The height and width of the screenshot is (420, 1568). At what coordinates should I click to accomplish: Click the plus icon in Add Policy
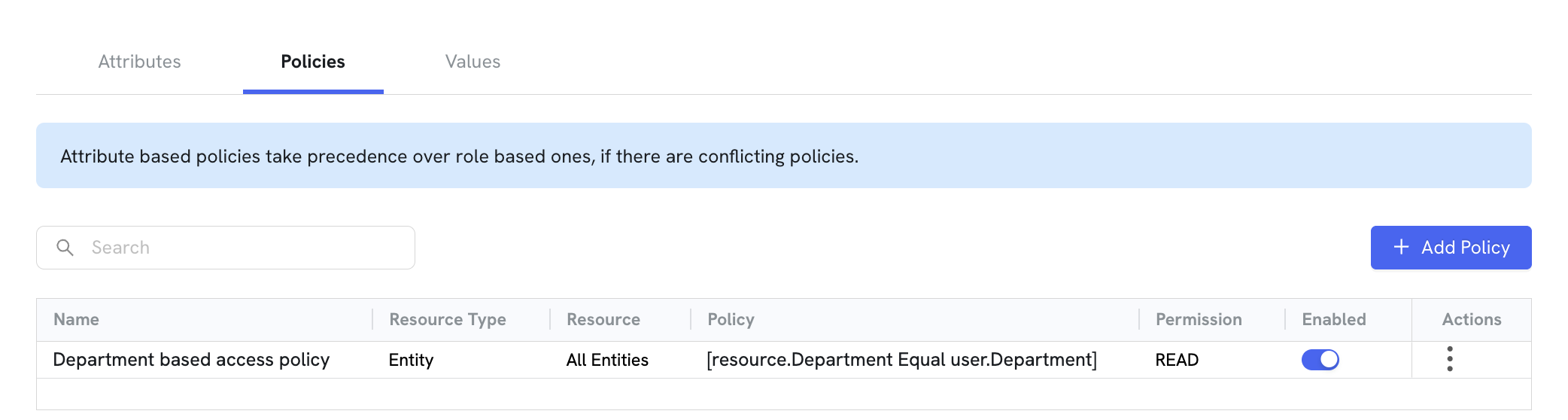(1401, 247)
